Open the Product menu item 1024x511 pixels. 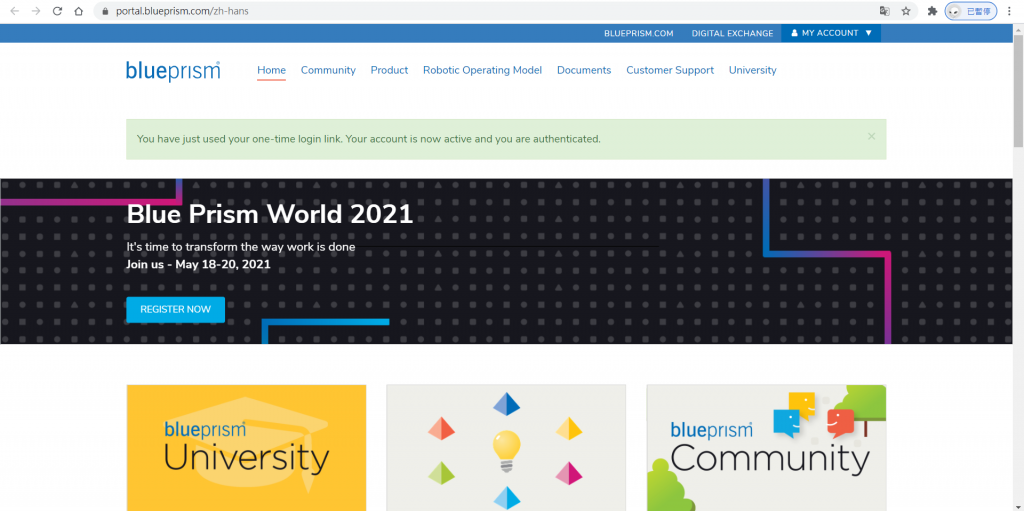(389, 70)
